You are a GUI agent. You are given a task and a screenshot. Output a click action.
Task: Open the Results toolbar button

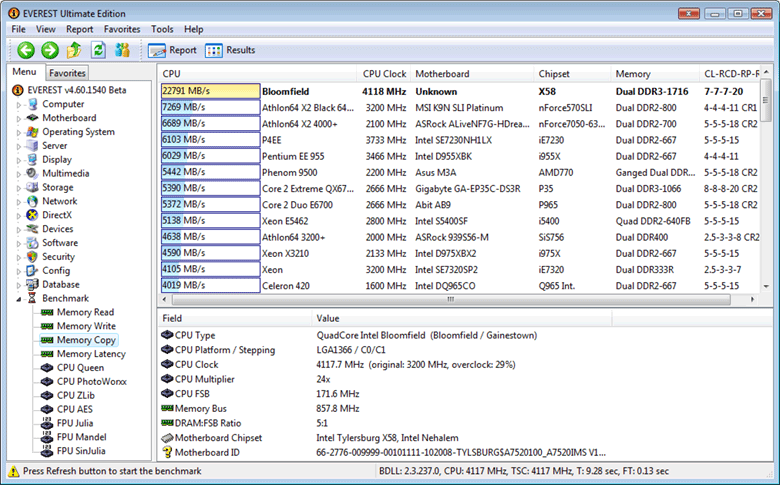[230, 50]
